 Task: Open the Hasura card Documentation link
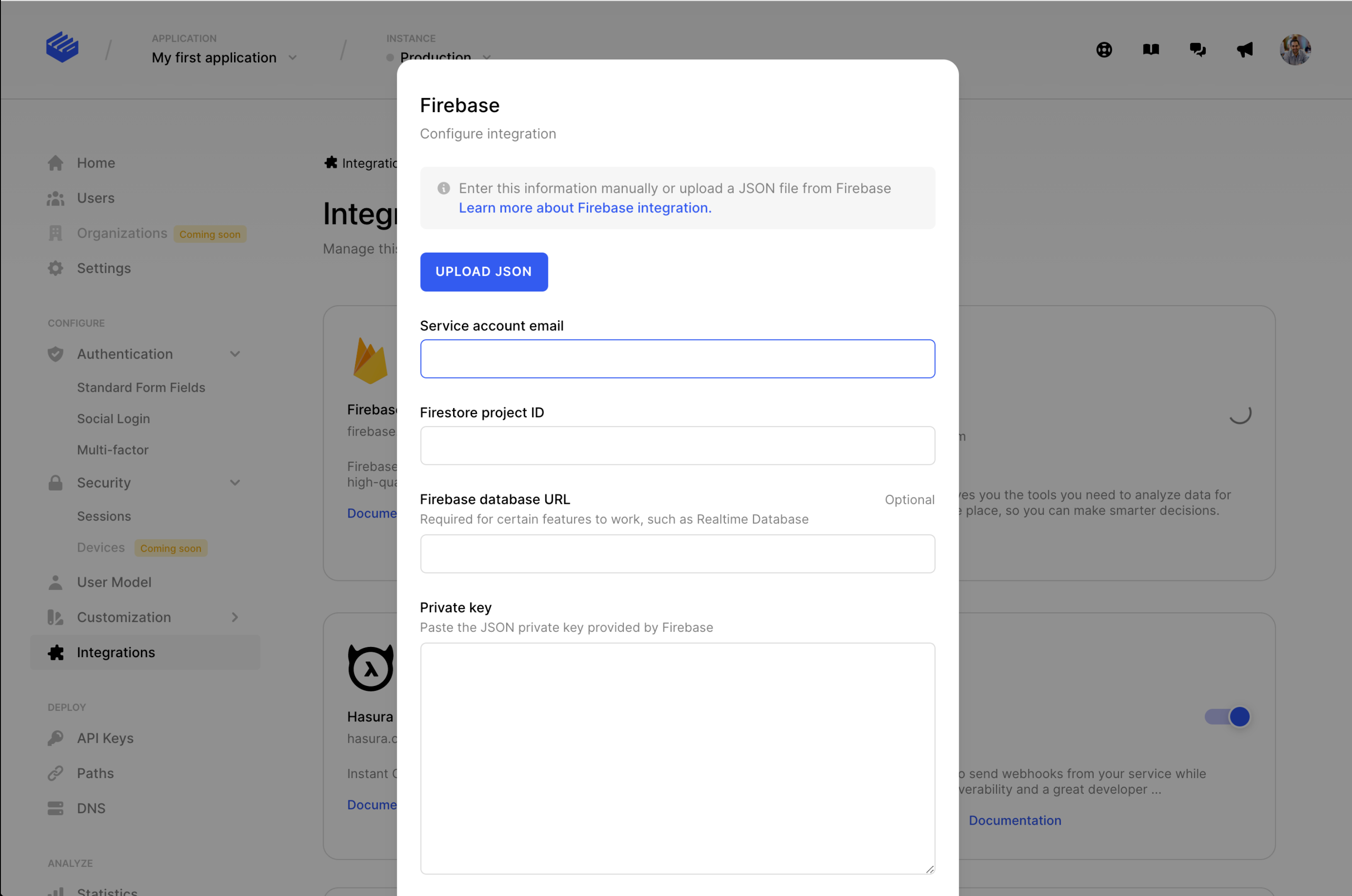click(x=372, y=805)
